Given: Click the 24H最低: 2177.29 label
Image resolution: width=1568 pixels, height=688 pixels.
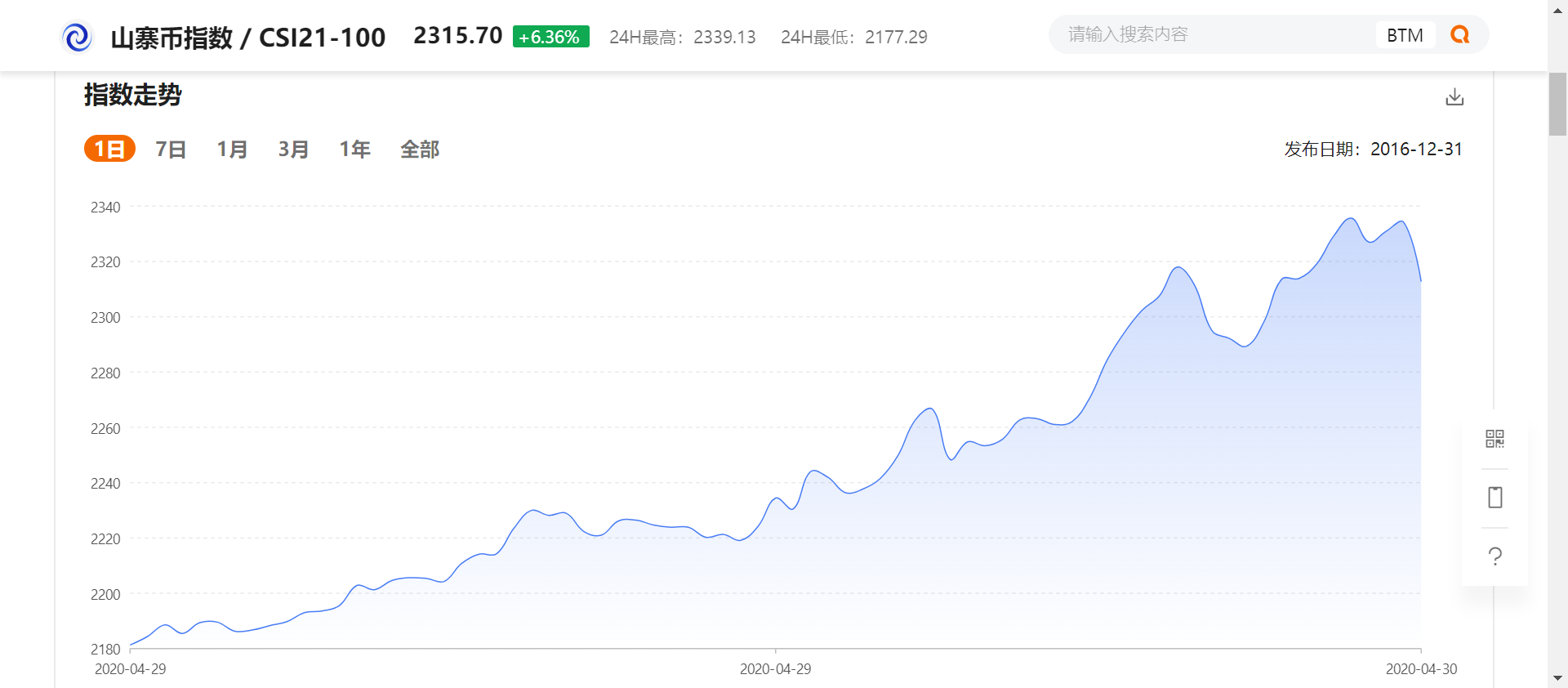Looking at the screenshot, I should [x=854, y=37].
